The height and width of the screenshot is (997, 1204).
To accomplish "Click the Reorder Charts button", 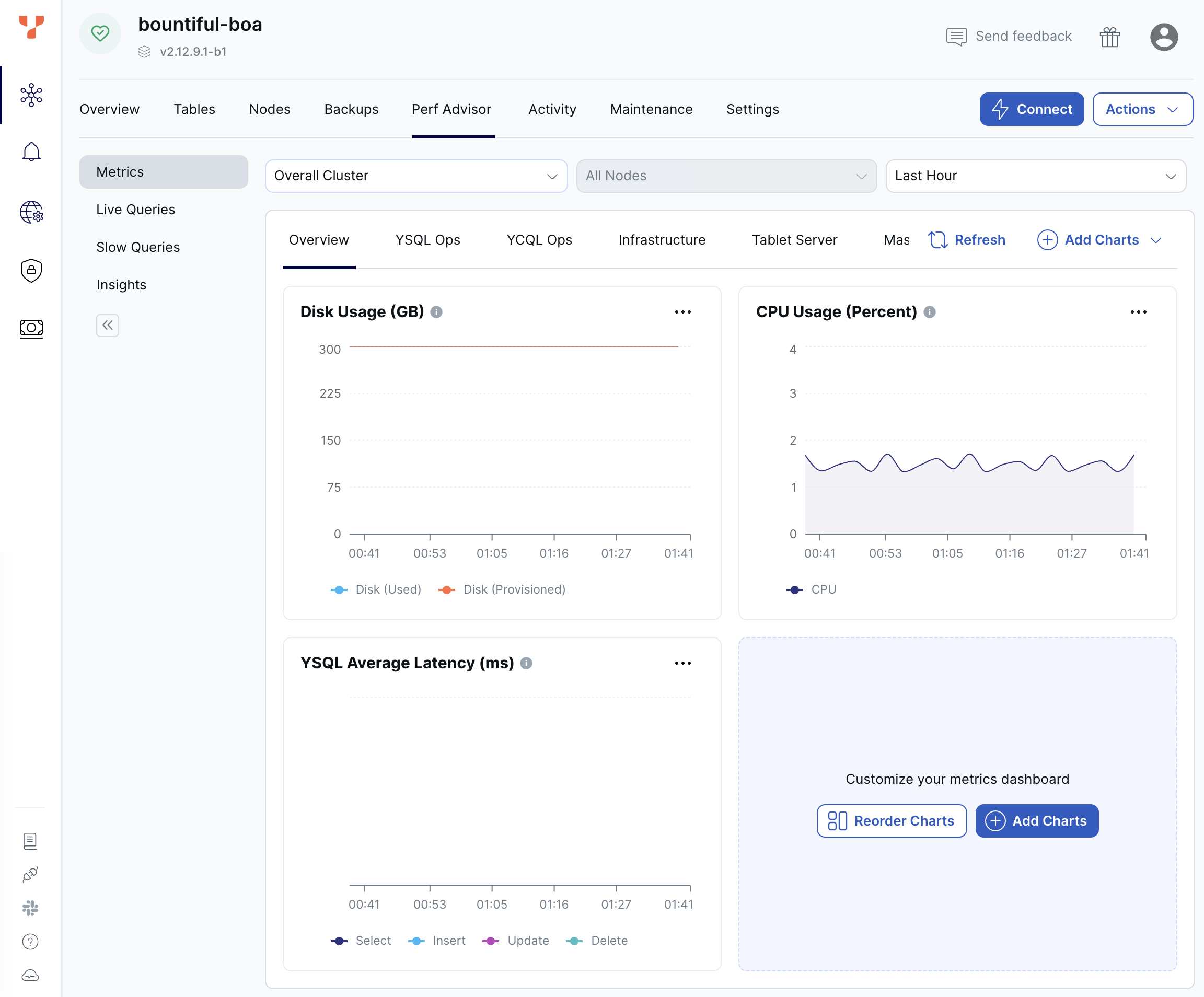I will point(891,821).
